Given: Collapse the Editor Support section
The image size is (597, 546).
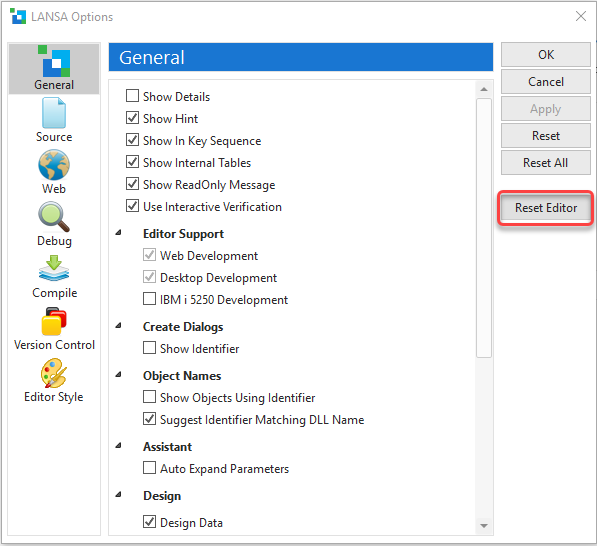Looking at the screenshot, I should pos(118,232).
